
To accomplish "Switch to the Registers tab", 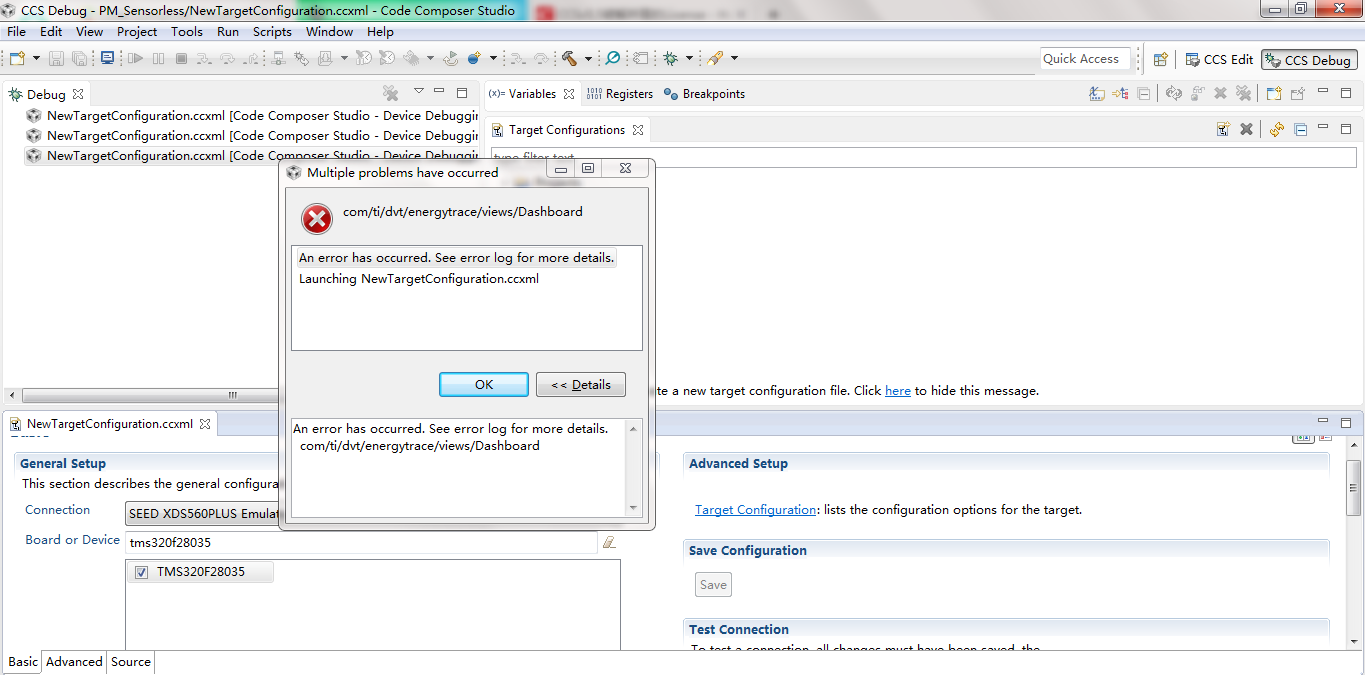I will point(619,94).
